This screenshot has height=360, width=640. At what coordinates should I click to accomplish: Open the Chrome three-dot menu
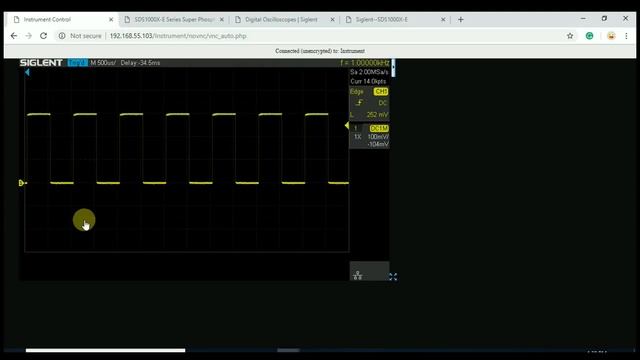(x=626, y=36)
